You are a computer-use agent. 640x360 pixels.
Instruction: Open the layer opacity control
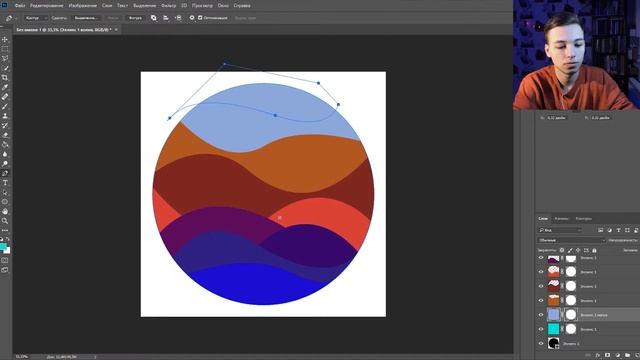point(624,240)
